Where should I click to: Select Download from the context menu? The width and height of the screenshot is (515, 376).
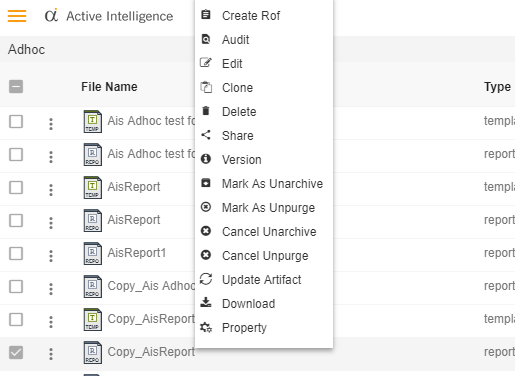tap(264, 304)
